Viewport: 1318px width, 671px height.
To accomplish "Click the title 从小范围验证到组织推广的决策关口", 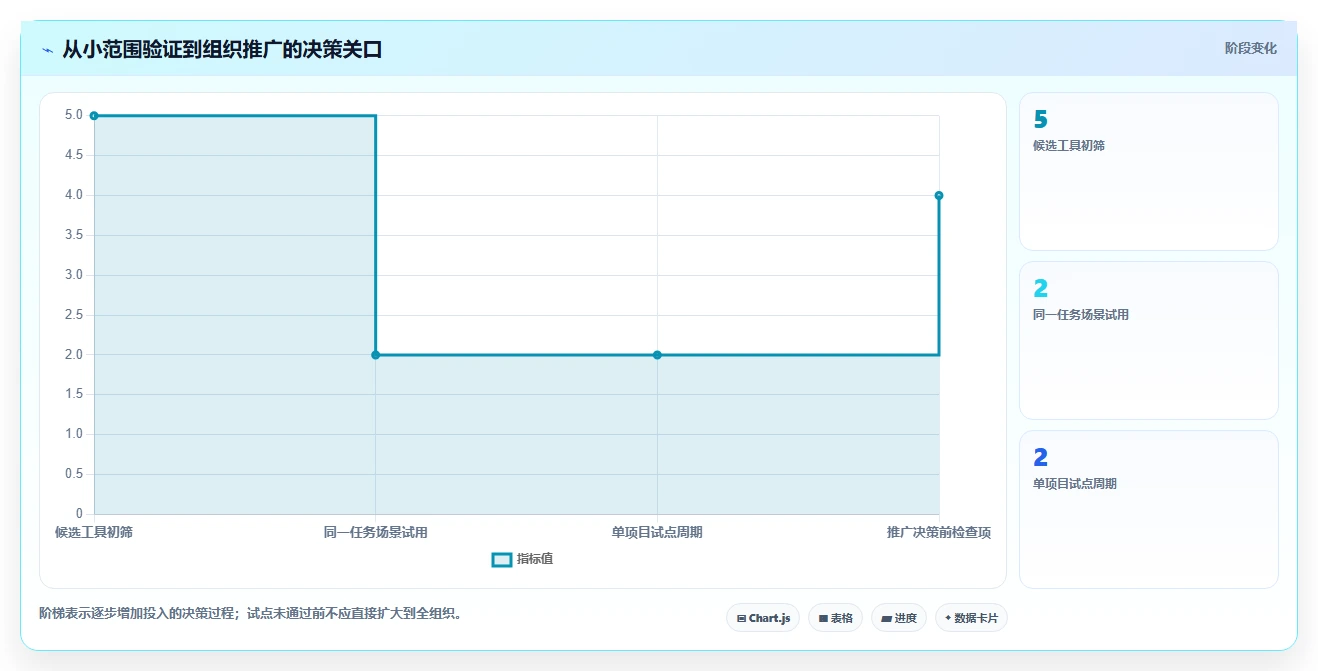I will pos(222,49).
